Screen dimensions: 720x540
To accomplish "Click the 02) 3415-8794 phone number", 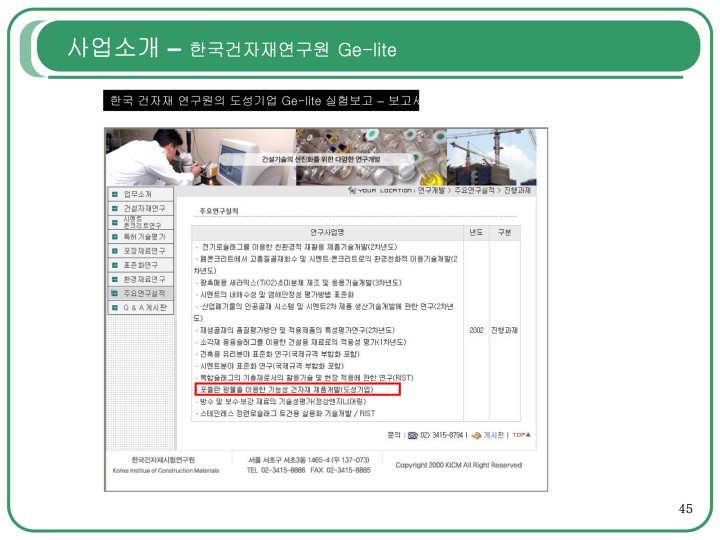I will point(441,435).
